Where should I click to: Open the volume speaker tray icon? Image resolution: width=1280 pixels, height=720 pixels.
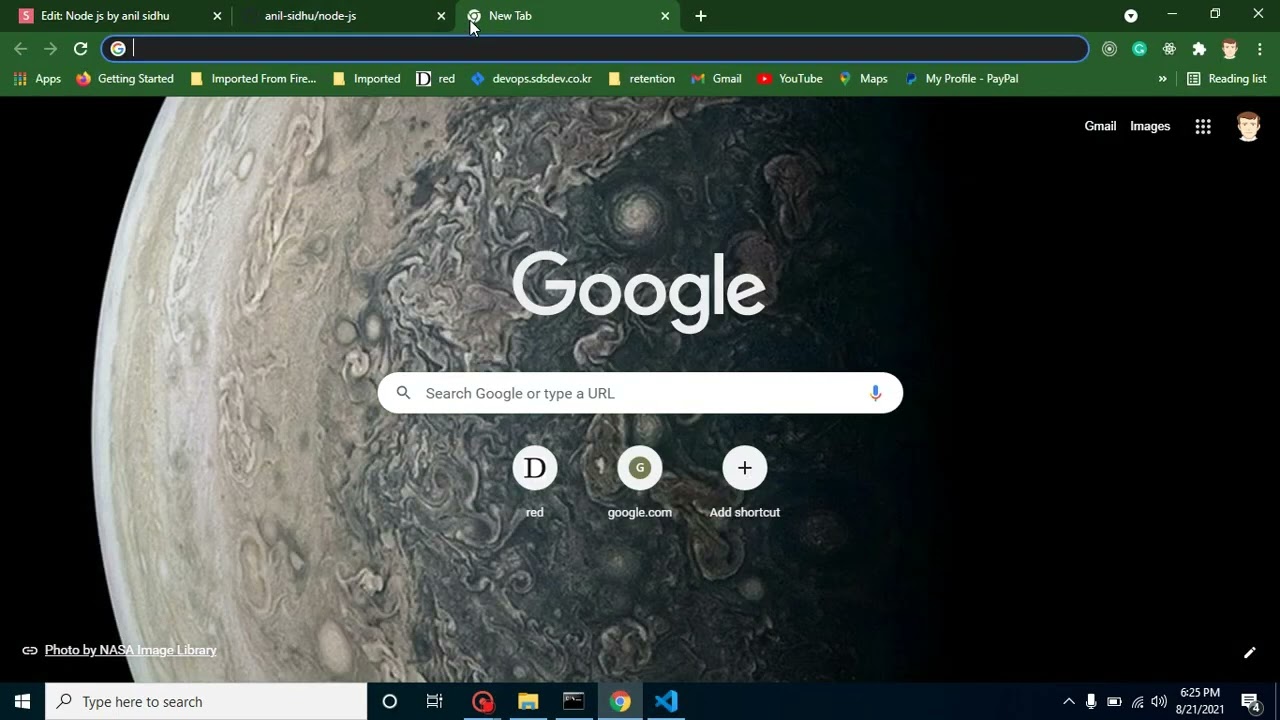coord(1159,702)
